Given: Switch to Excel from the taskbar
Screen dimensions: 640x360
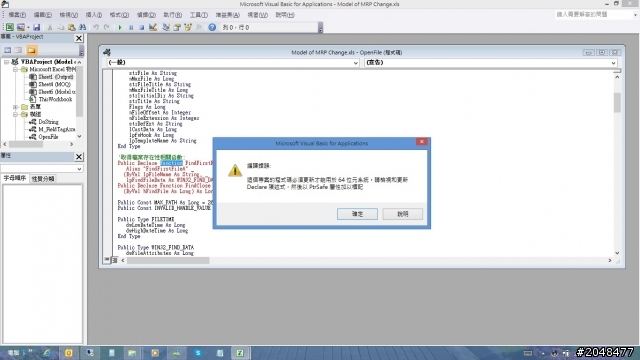Looking at the screenshot, I should tap(240, 353).
